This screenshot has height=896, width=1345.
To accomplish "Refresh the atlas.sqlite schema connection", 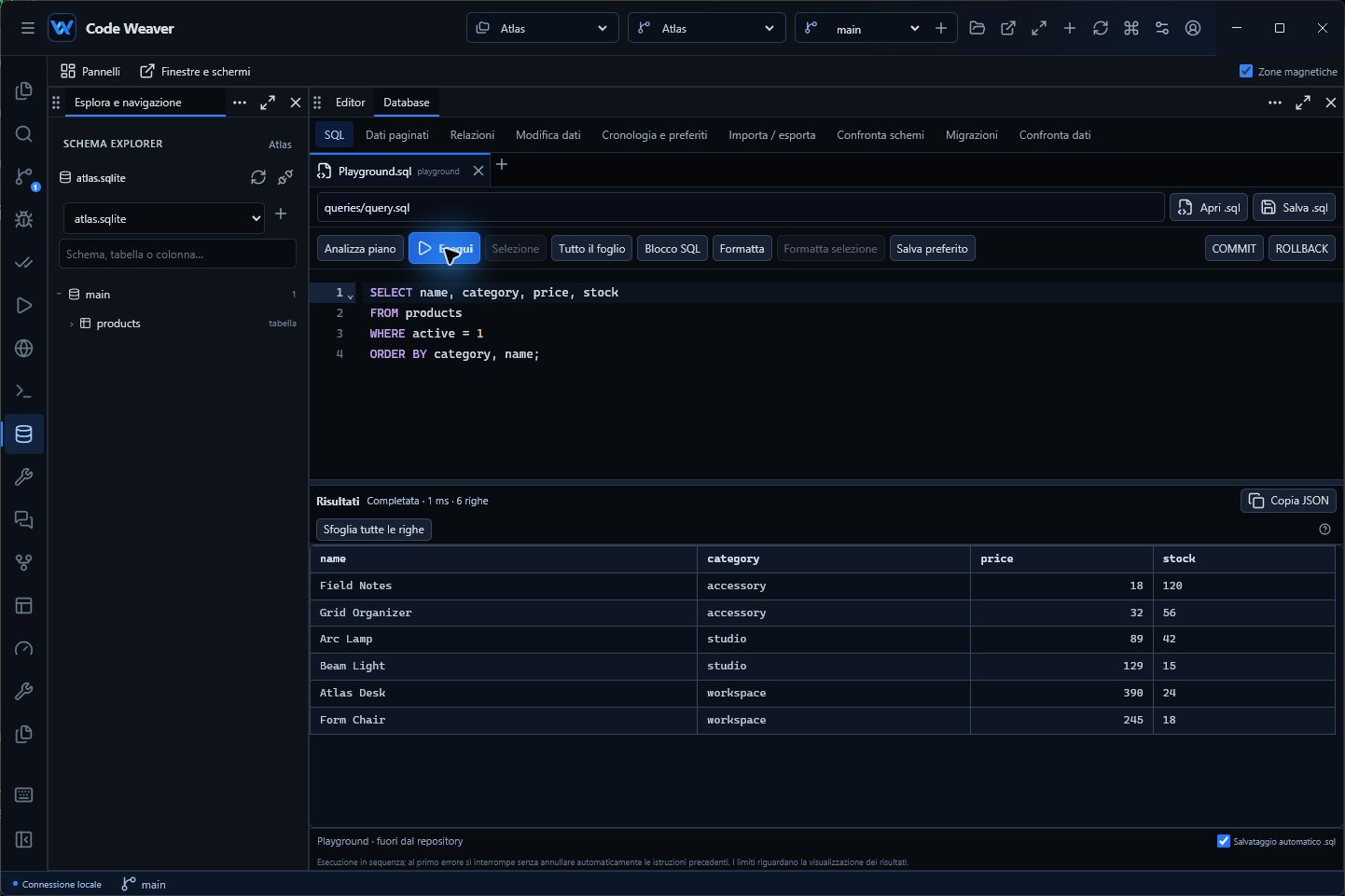I will [258, 177].
